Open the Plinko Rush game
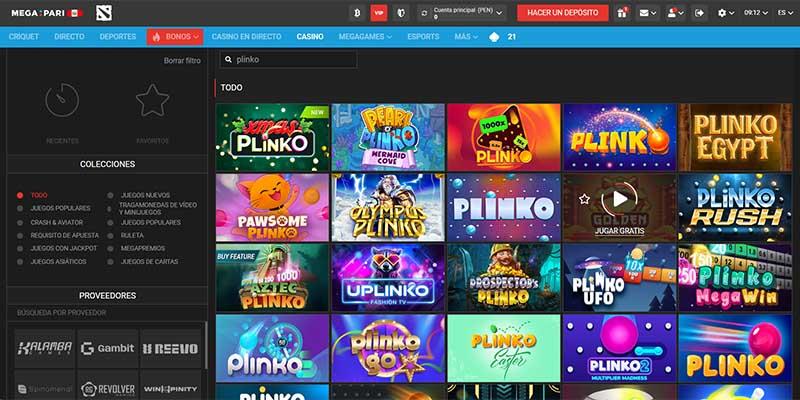Screen dimensions: 800x400 coord(735,207)
